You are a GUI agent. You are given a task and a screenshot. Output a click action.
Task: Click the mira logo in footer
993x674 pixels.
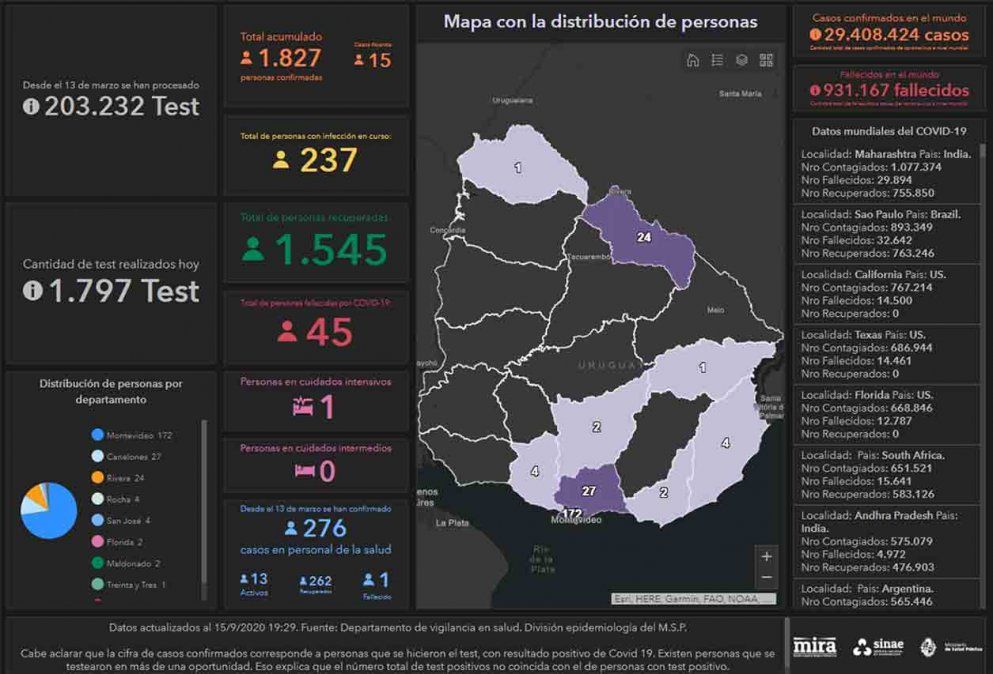pyautogui.click(x=814, y=646)
